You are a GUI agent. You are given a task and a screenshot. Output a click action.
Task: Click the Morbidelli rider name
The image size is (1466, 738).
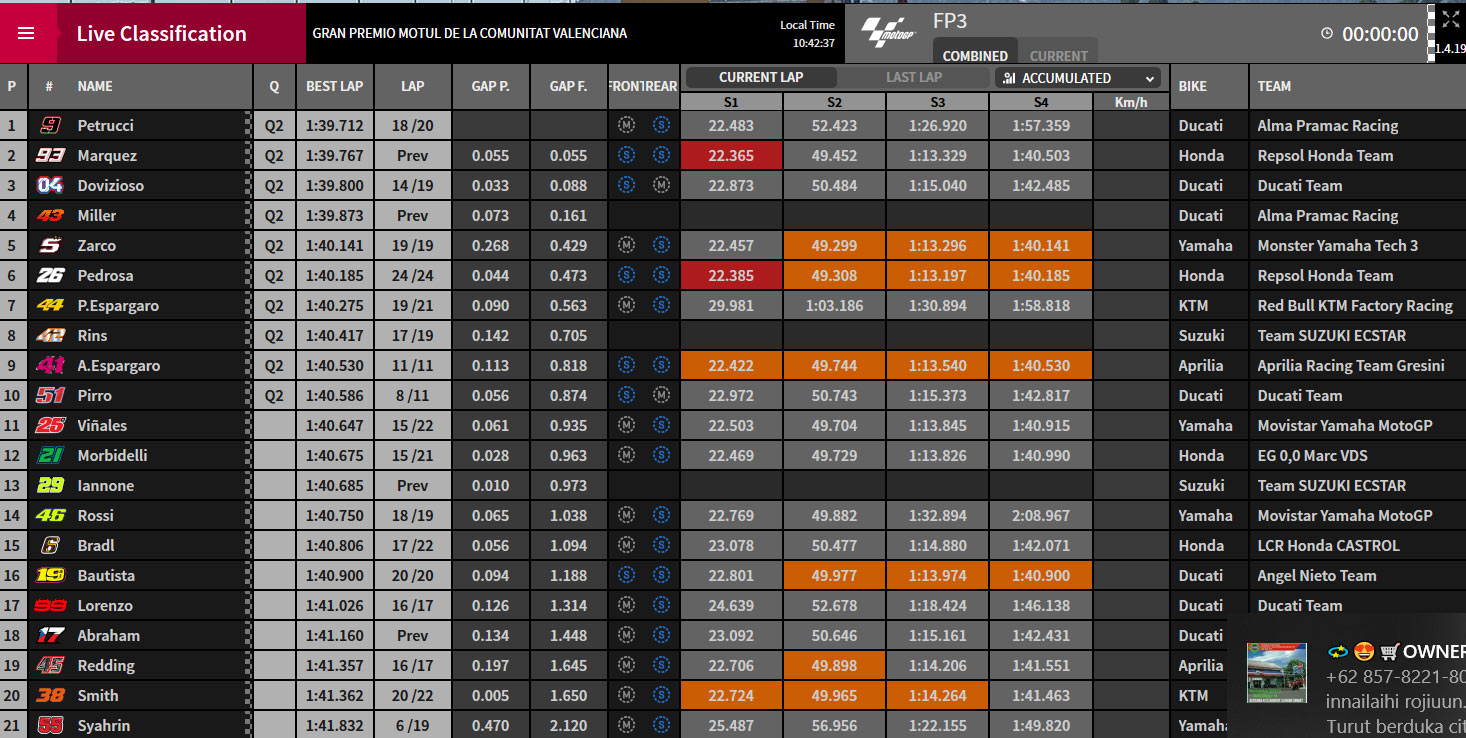(112, 455)
